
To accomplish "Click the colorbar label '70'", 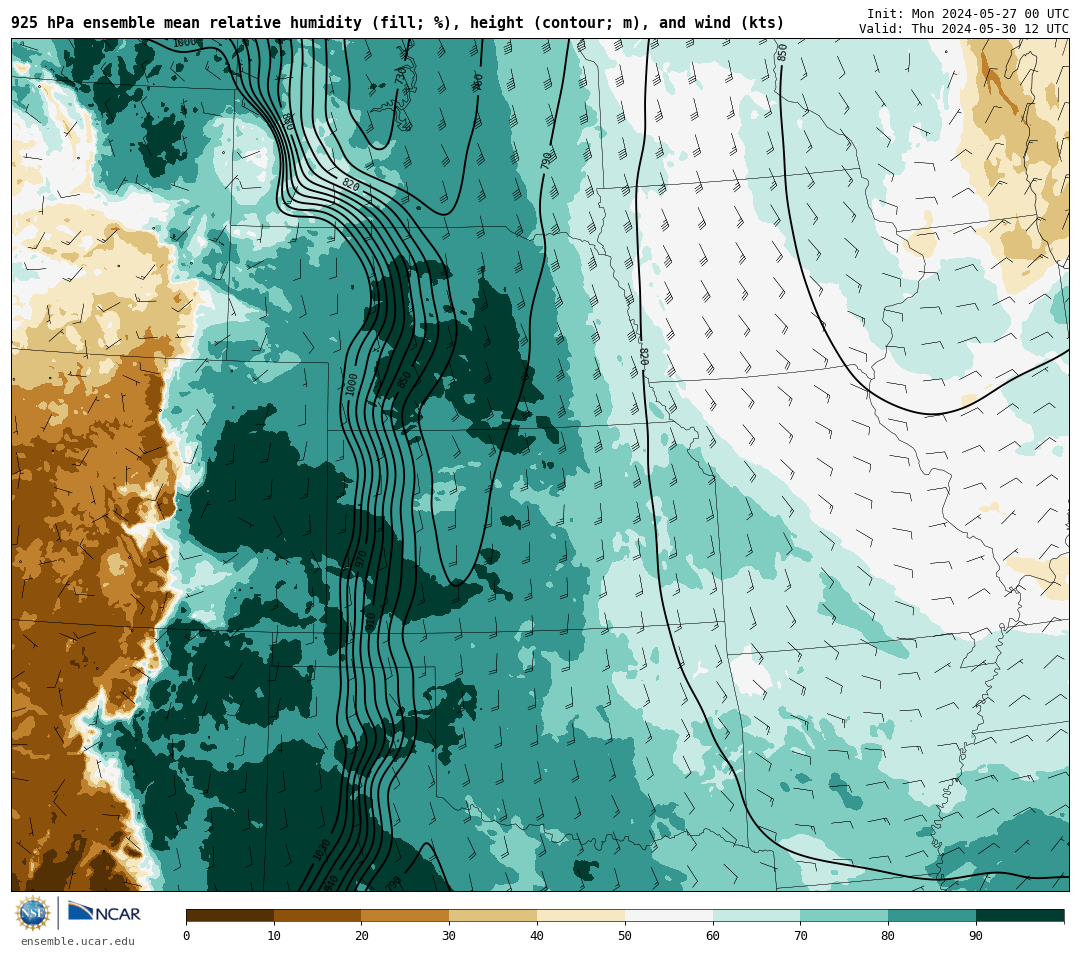I will coord(800,935).
